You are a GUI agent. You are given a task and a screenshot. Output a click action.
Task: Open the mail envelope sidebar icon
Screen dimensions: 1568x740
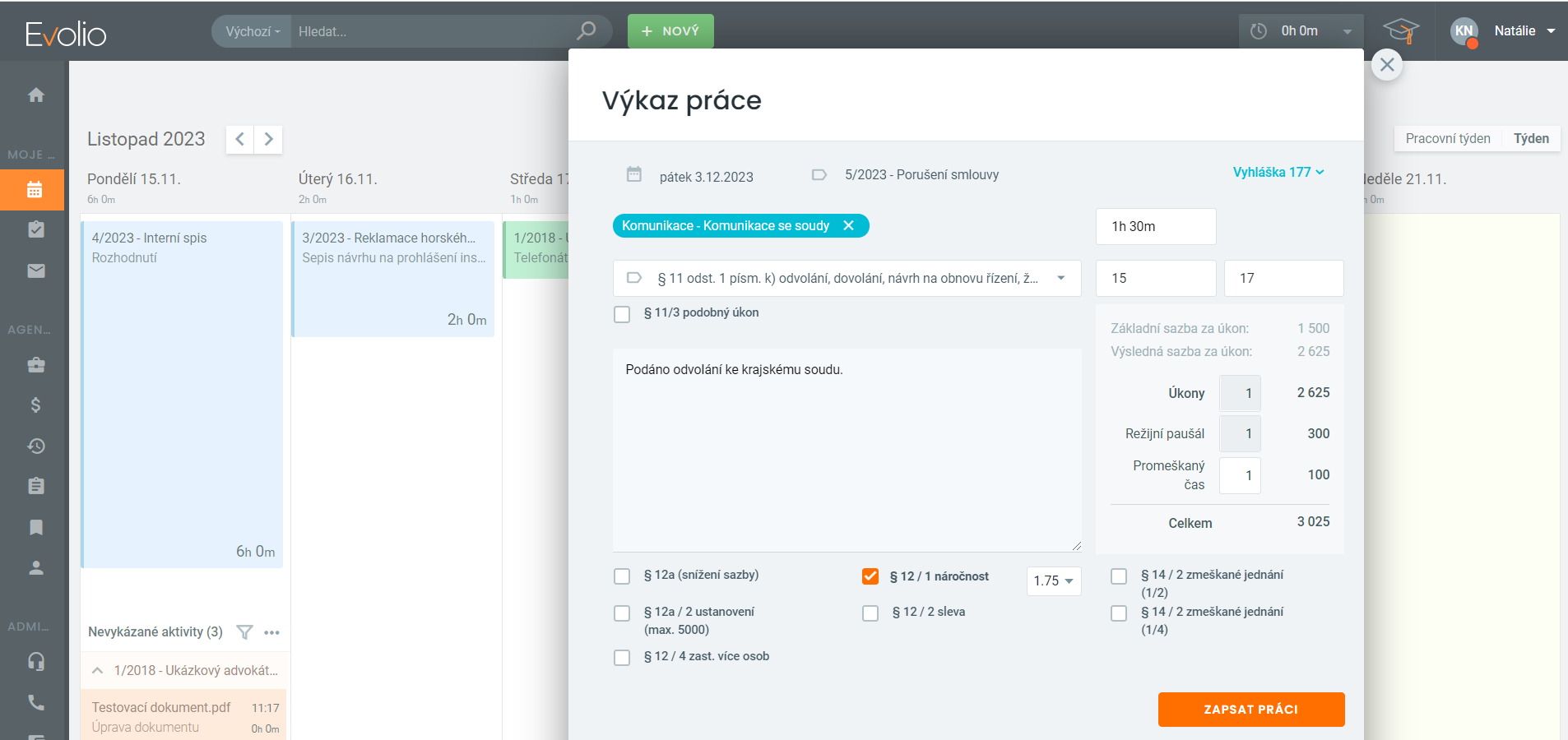click(x=35, y=271)
